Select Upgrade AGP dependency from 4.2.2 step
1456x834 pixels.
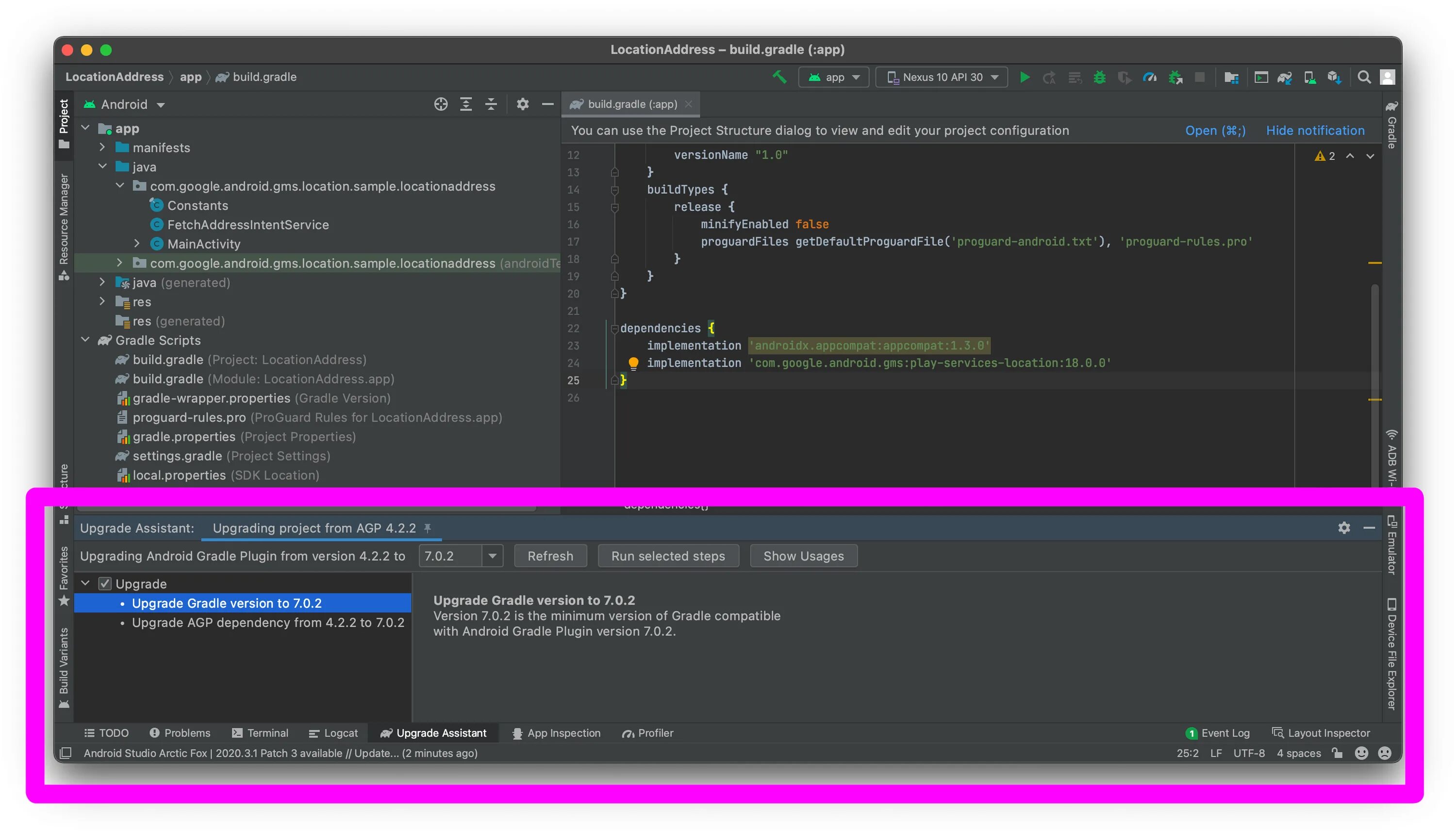pyautogui.click(x=267, y=623)
